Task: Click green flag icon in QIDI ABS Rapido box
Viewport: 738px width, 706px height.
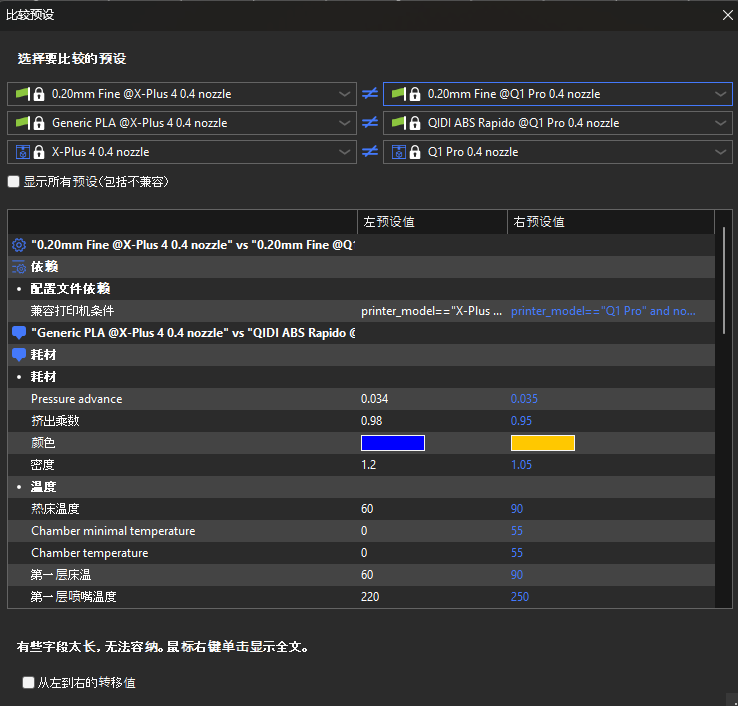Action: [x=399, y=122]
